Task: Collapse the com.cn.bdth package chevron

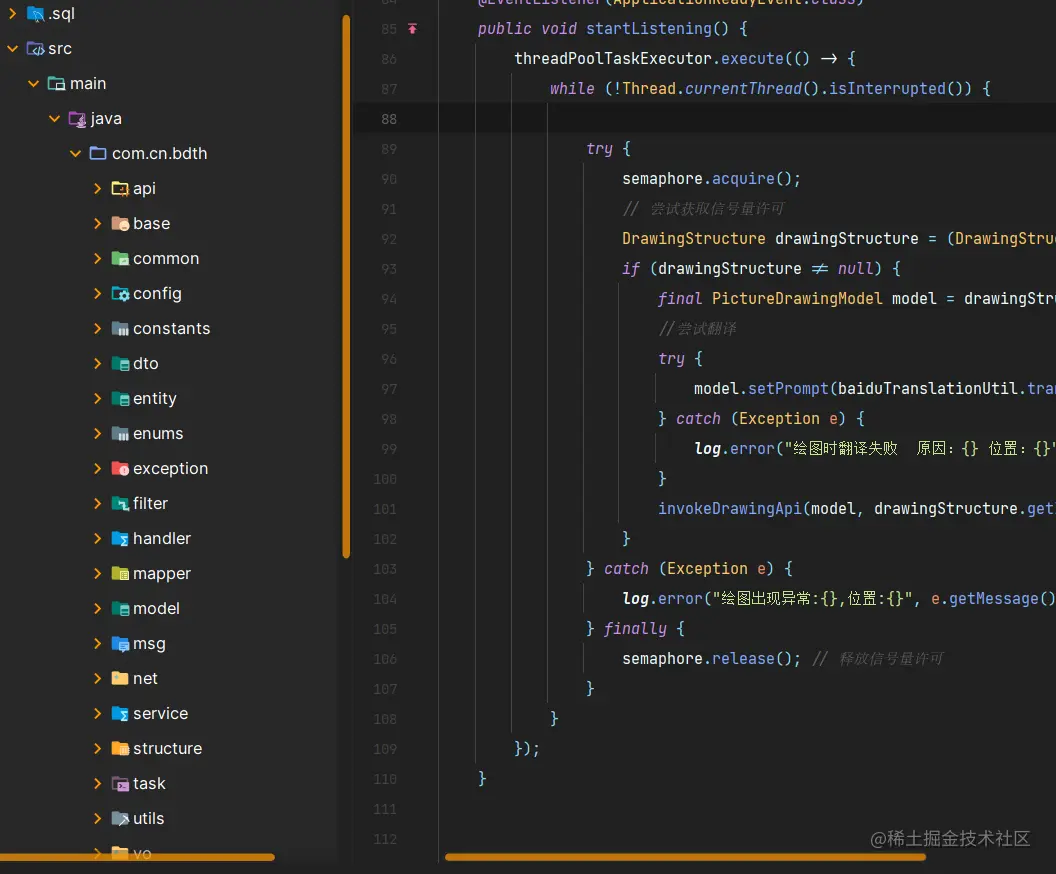Action: 75,154
